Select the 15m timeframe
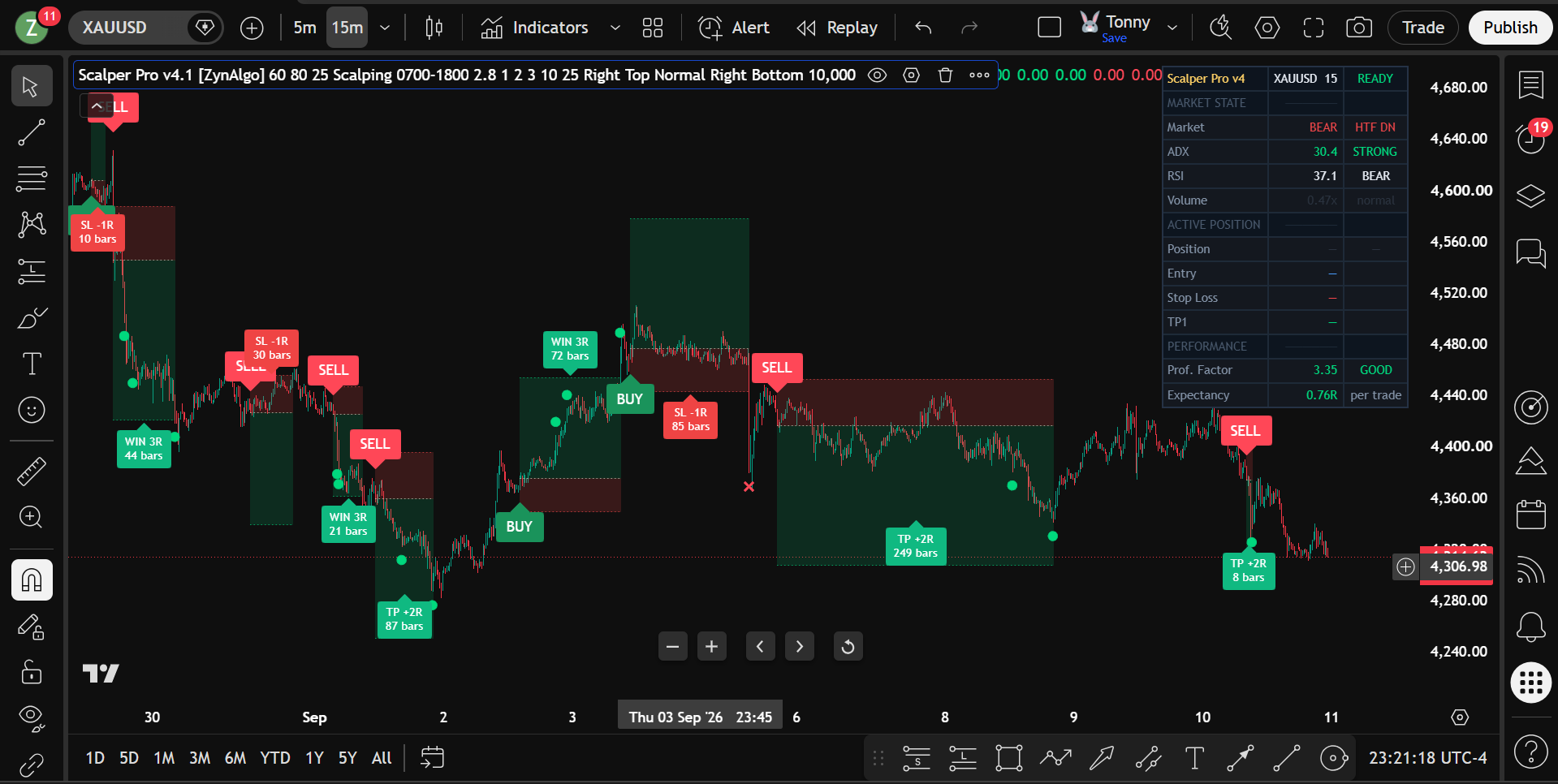Viewport: 1558px width, 784px height. (x=347, y=28)
